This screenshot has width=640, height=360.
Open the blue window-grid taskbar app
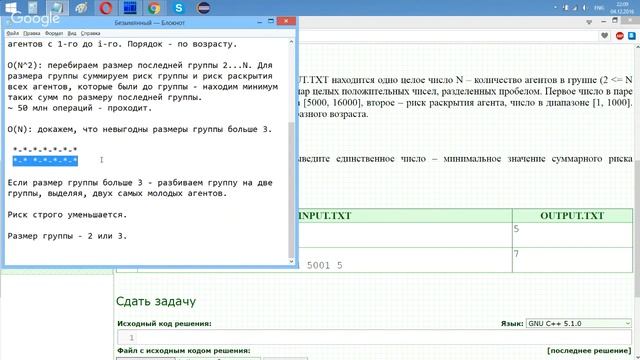click(x=130, y=8)
